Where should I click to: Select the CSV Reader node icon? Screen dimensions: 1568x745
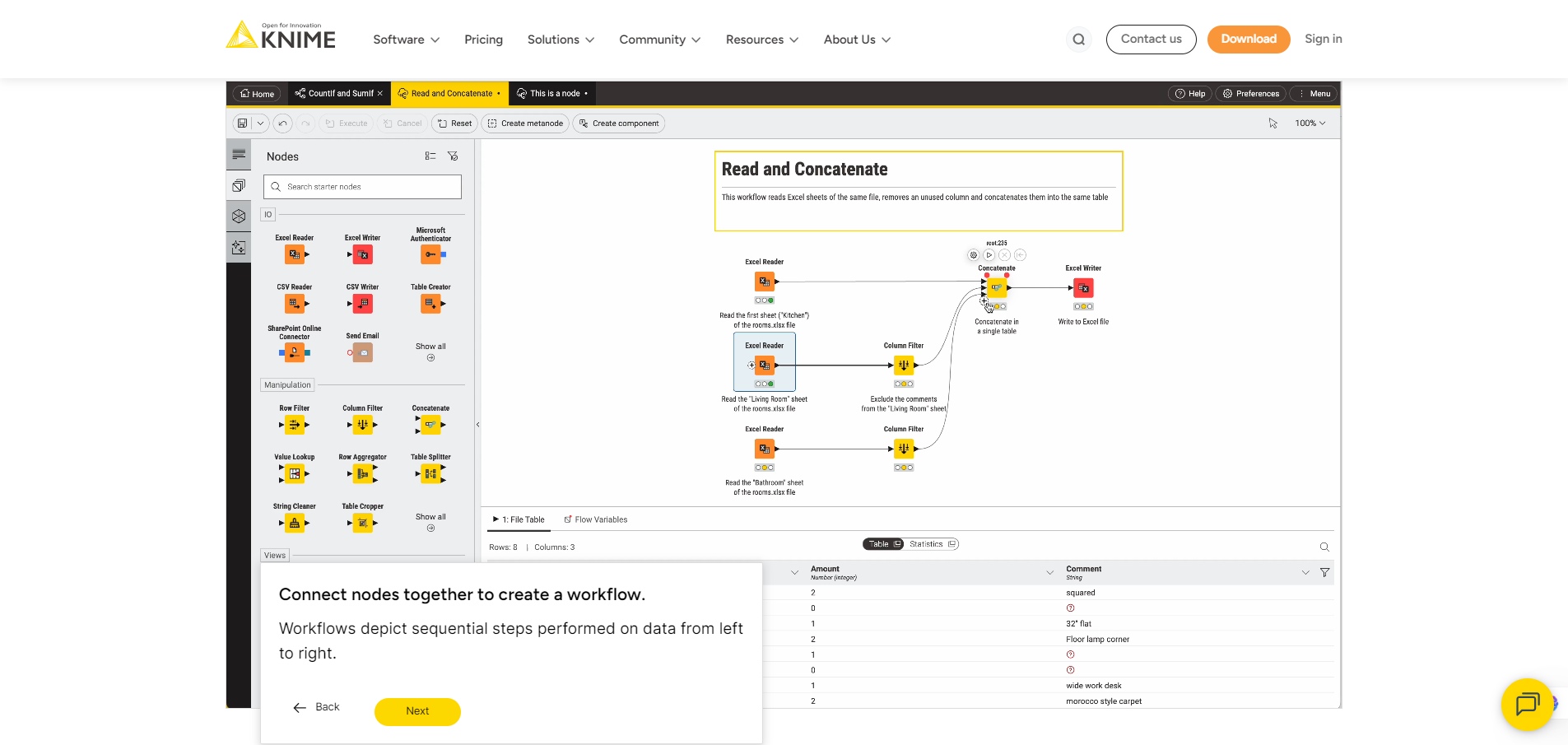click(x=295, y=304)
